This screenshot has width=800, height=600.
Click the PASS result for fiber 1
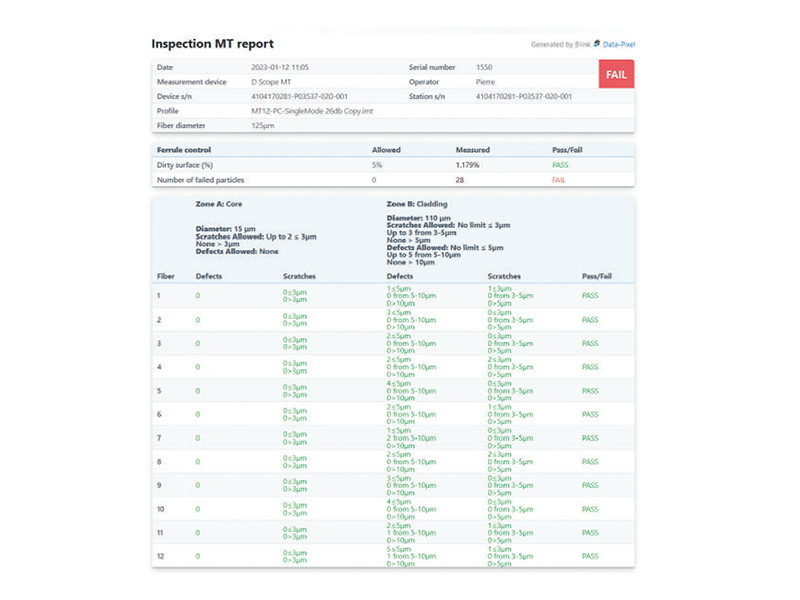(x=590, y=294)
